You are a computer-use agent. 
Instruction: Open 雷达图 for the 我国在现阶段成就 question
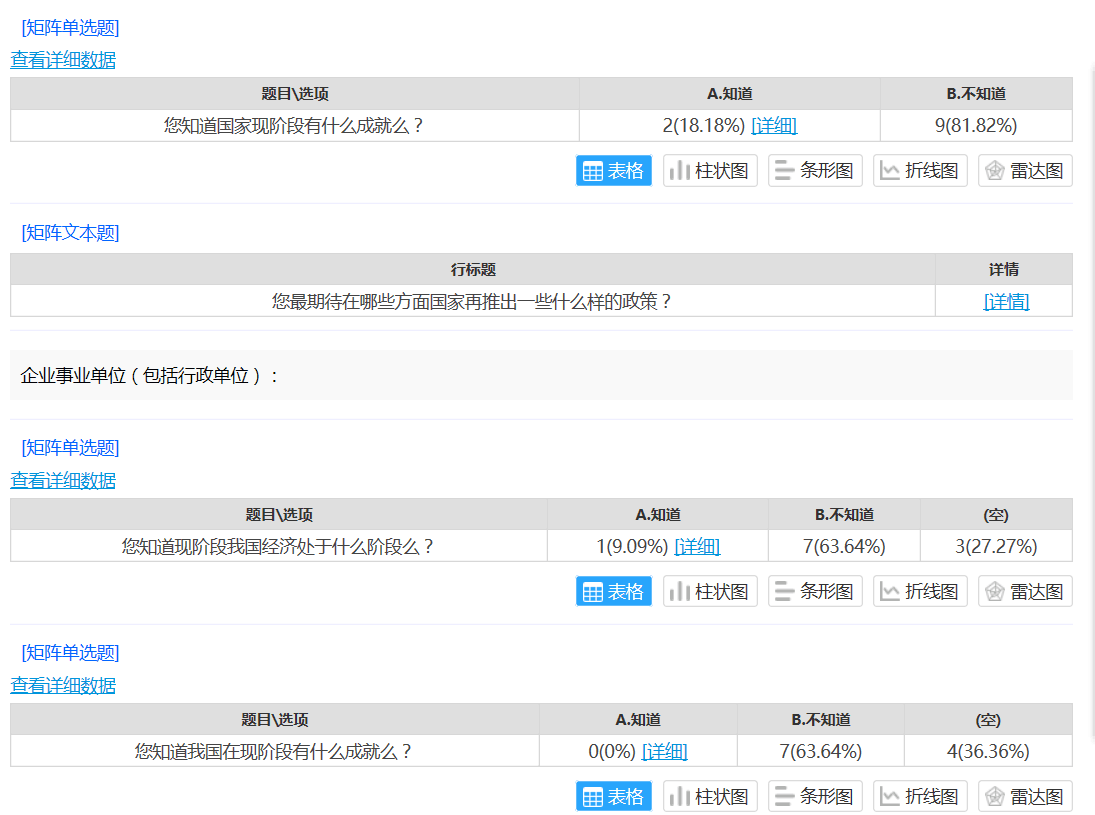click(x=1025, y=796)
